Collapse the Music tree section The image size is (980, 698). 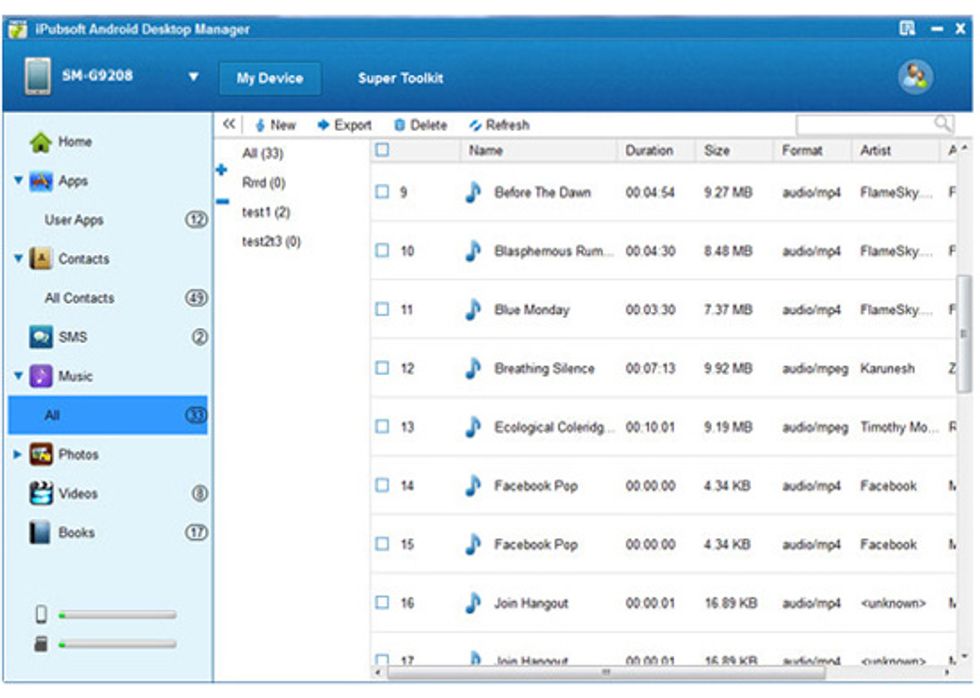click(17, 377)
